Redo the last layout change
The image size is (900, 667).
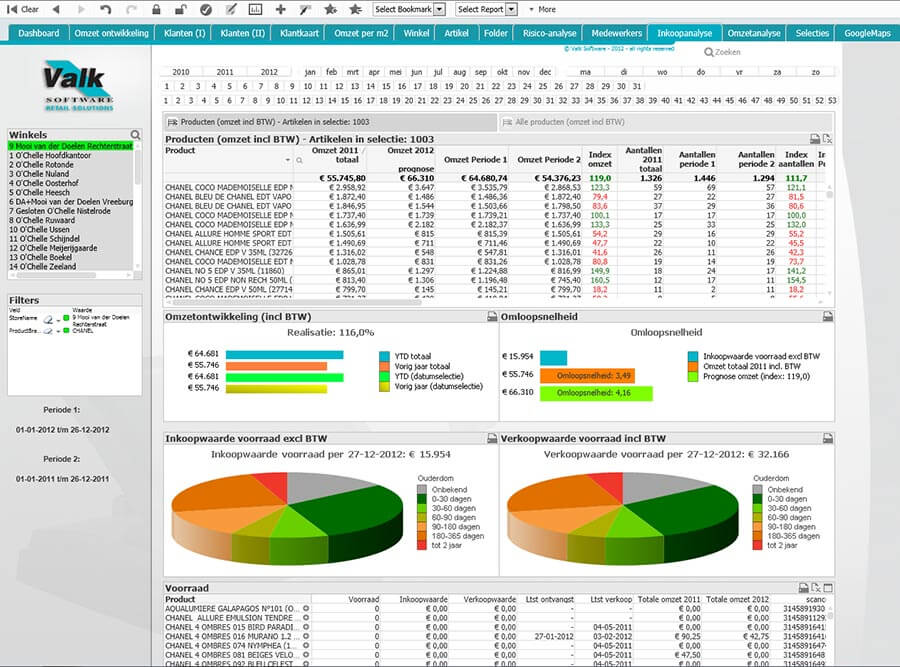point(131,9)
